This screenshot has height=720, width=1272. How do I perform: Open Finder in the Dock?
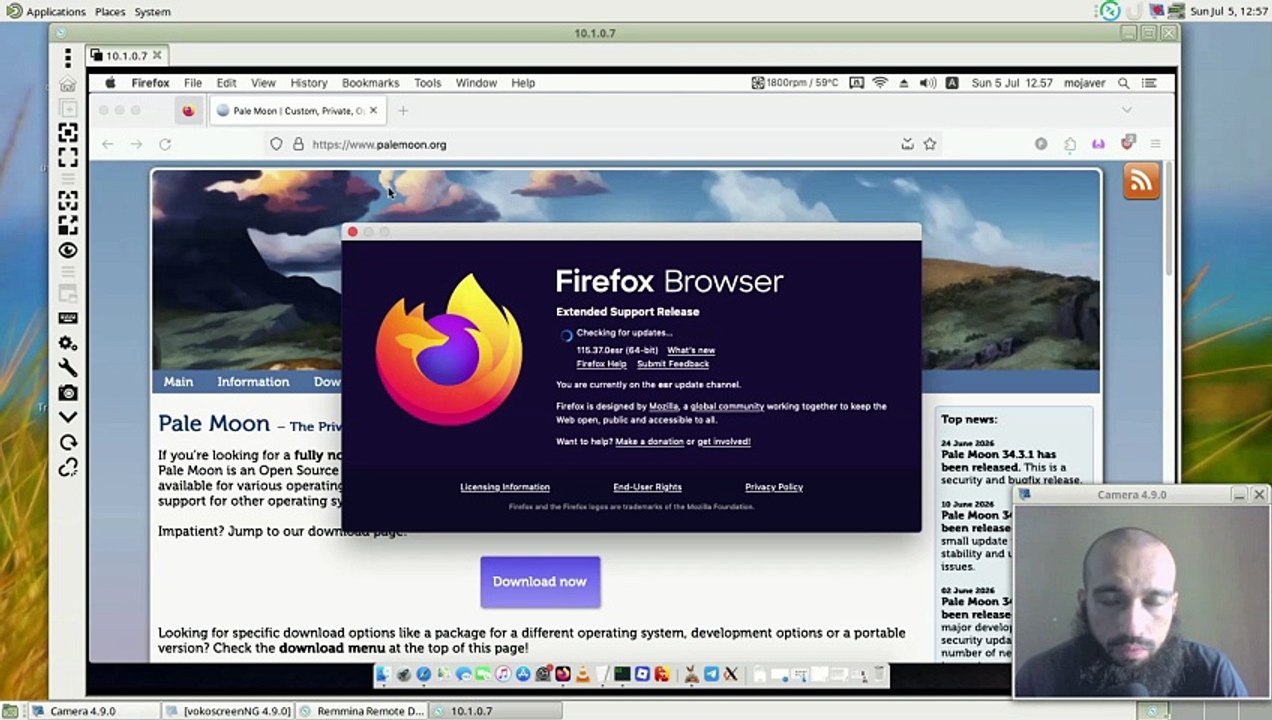[383, 675]
